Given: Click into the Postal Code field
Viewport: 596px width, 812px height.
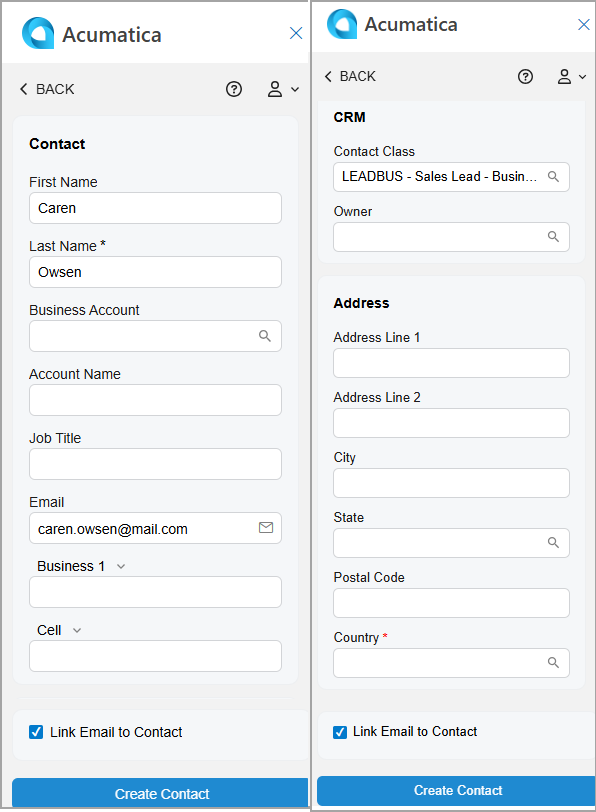Looking at the screenshot, I should (452, 603).
